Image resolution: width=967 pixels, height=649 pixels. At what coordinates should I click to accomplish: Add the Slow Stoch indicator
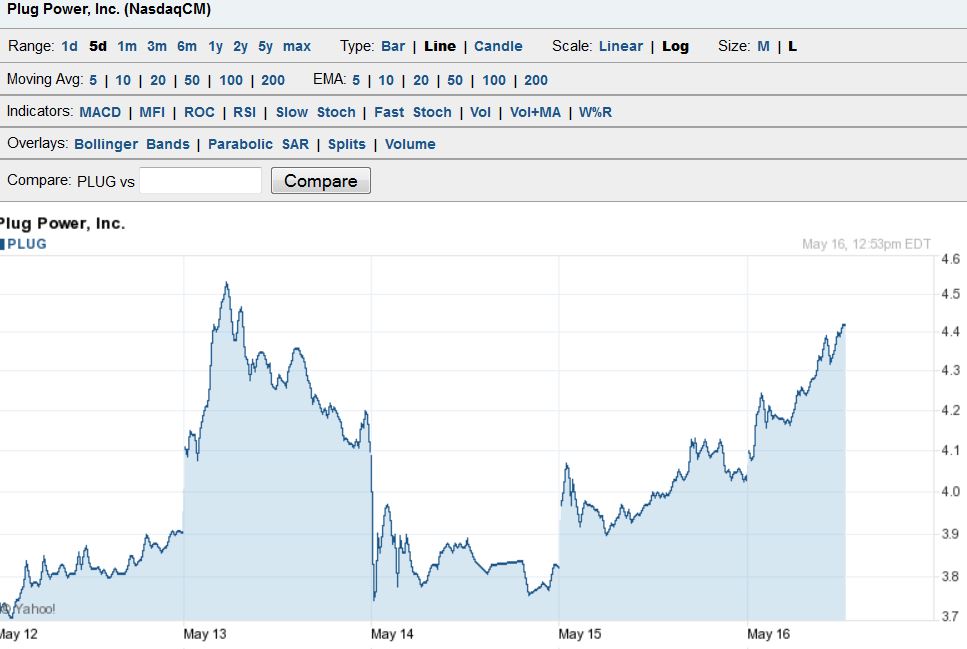click(x=315, y=112)
